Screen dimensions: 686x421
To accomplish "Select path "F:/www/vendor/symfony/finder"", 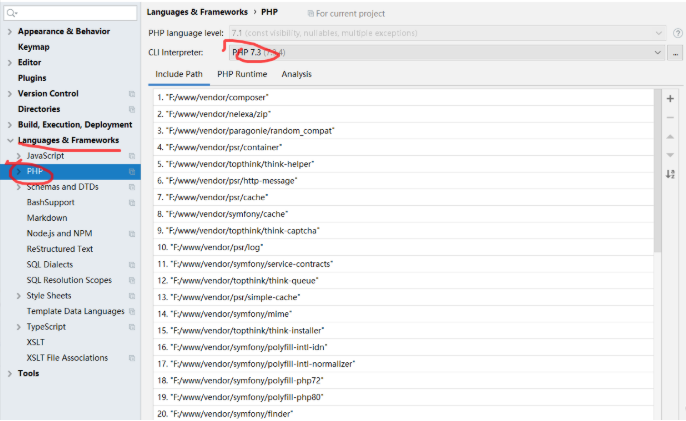I will tap(403, 414).
